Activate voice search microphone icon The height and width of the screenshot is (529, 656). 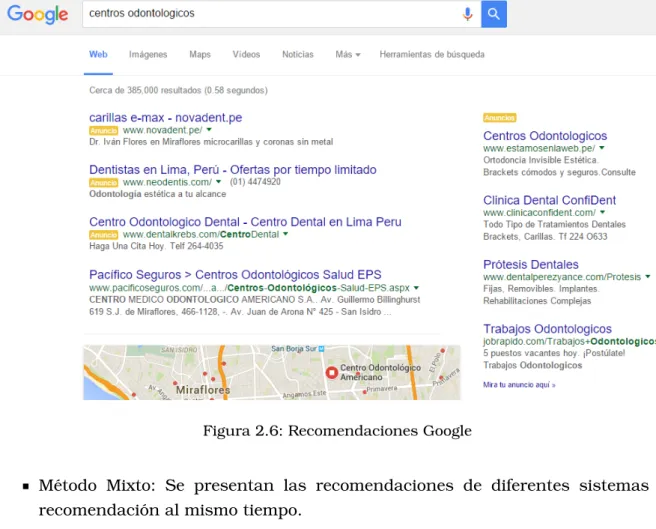[467, 14]
